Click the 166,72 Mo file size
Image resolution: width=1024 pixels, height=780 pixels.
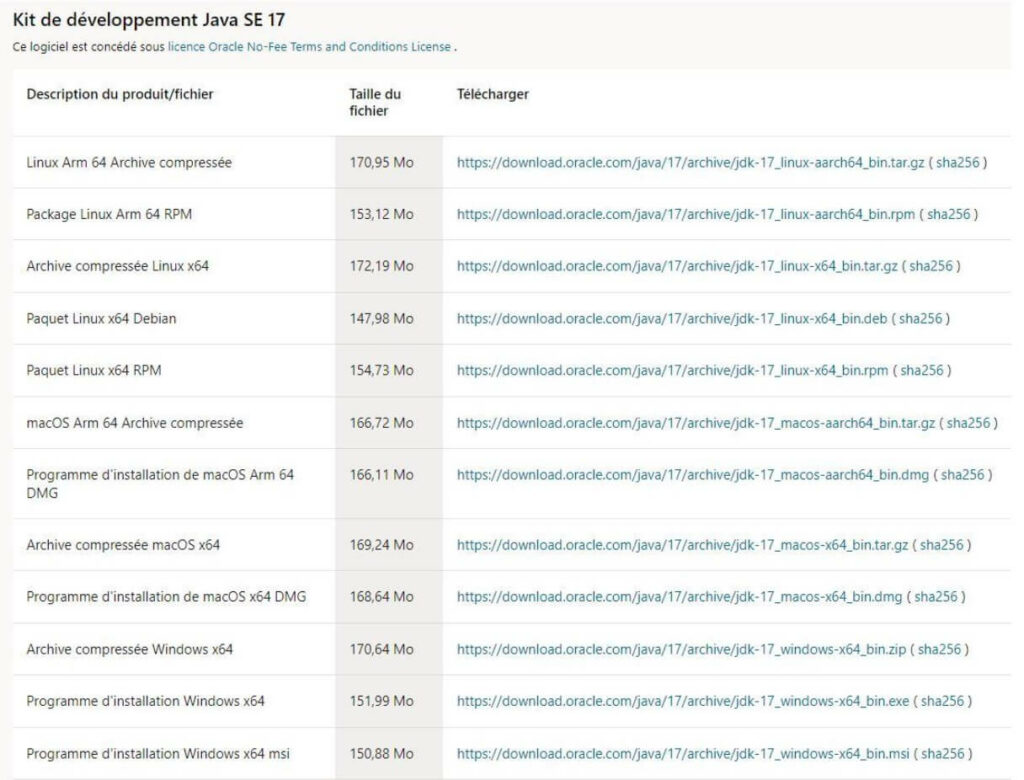coord(381,423)
